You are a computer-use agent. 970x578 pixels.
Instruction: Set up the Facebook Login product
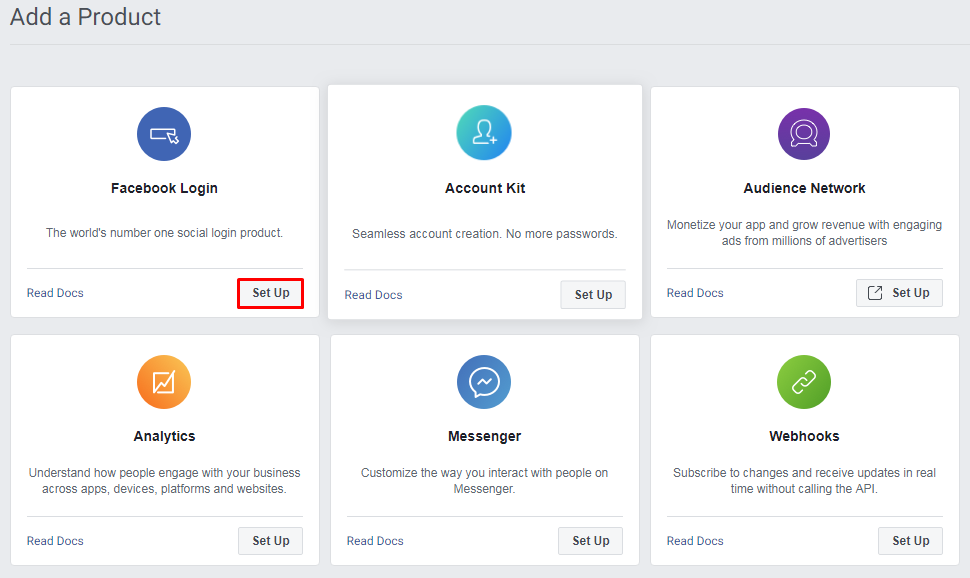pos(270,293)
